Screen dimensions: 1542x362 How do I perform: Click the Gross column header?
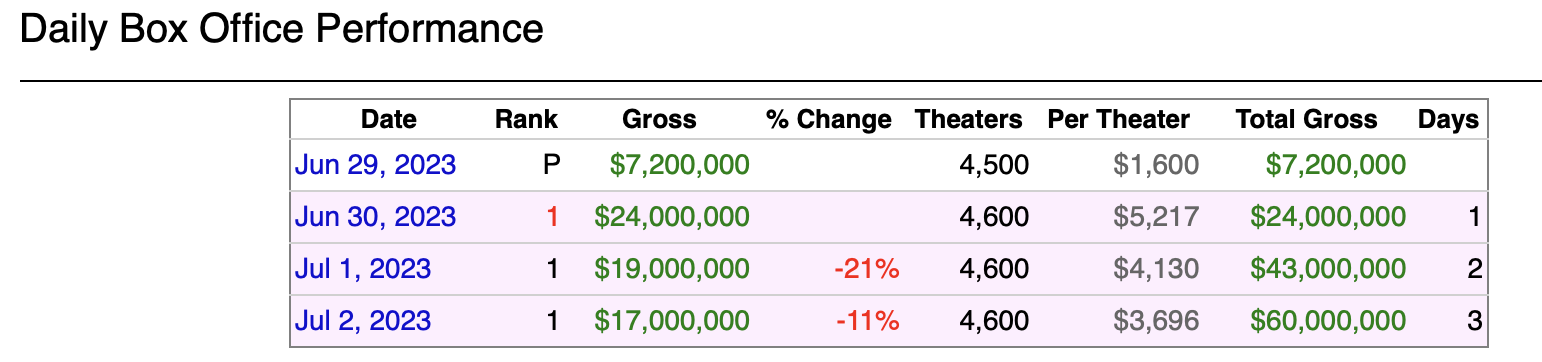click(x=659, y=120)
